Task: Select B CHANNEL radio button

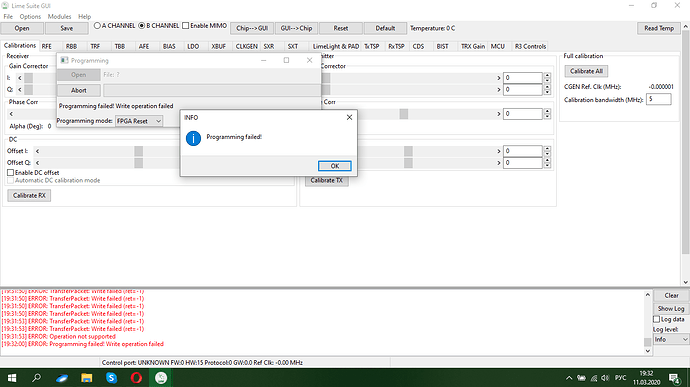Action: coord(142,26)
